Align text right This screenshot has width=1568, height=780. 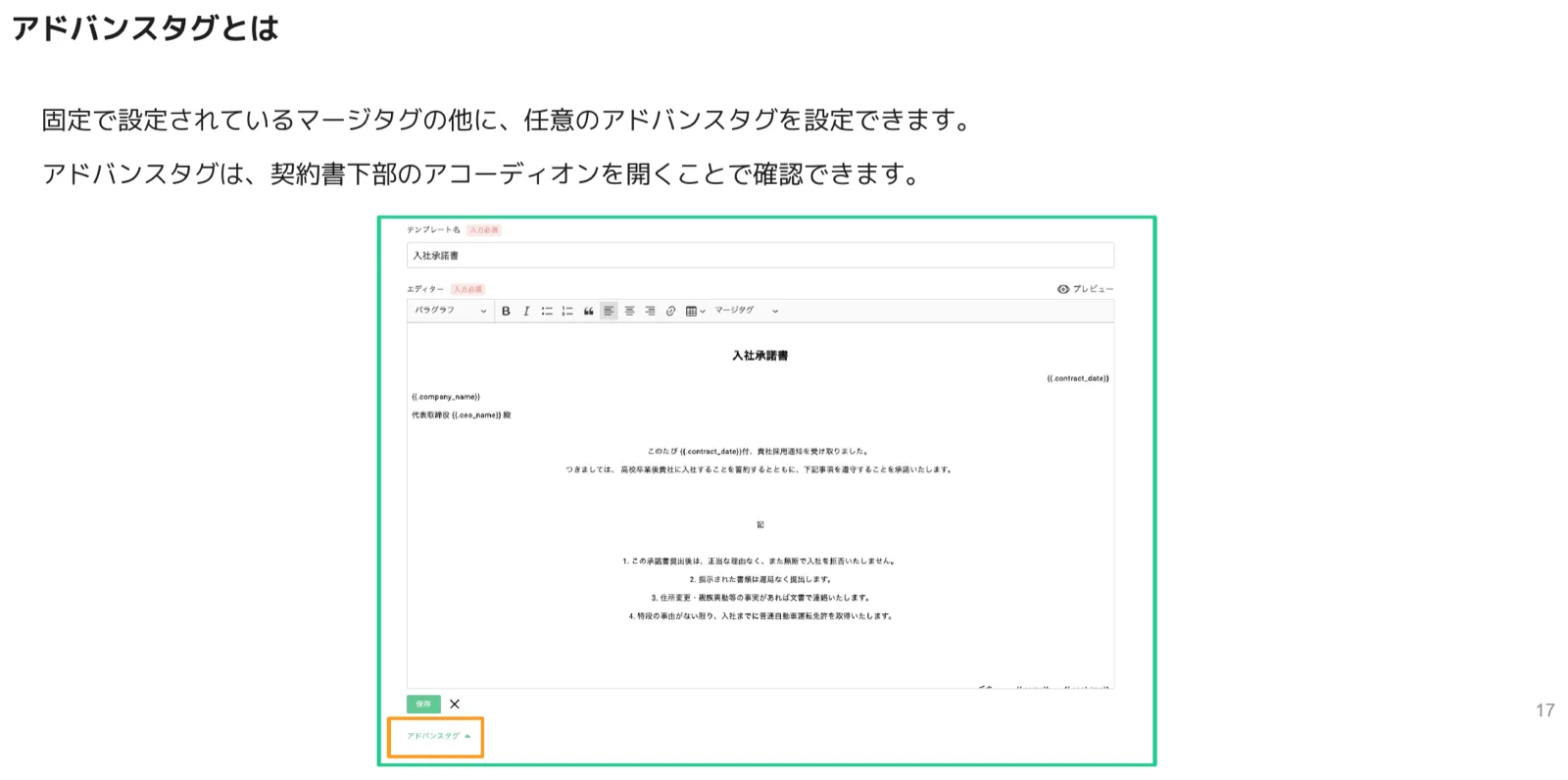pyautogui.click(x=650, y=312)
